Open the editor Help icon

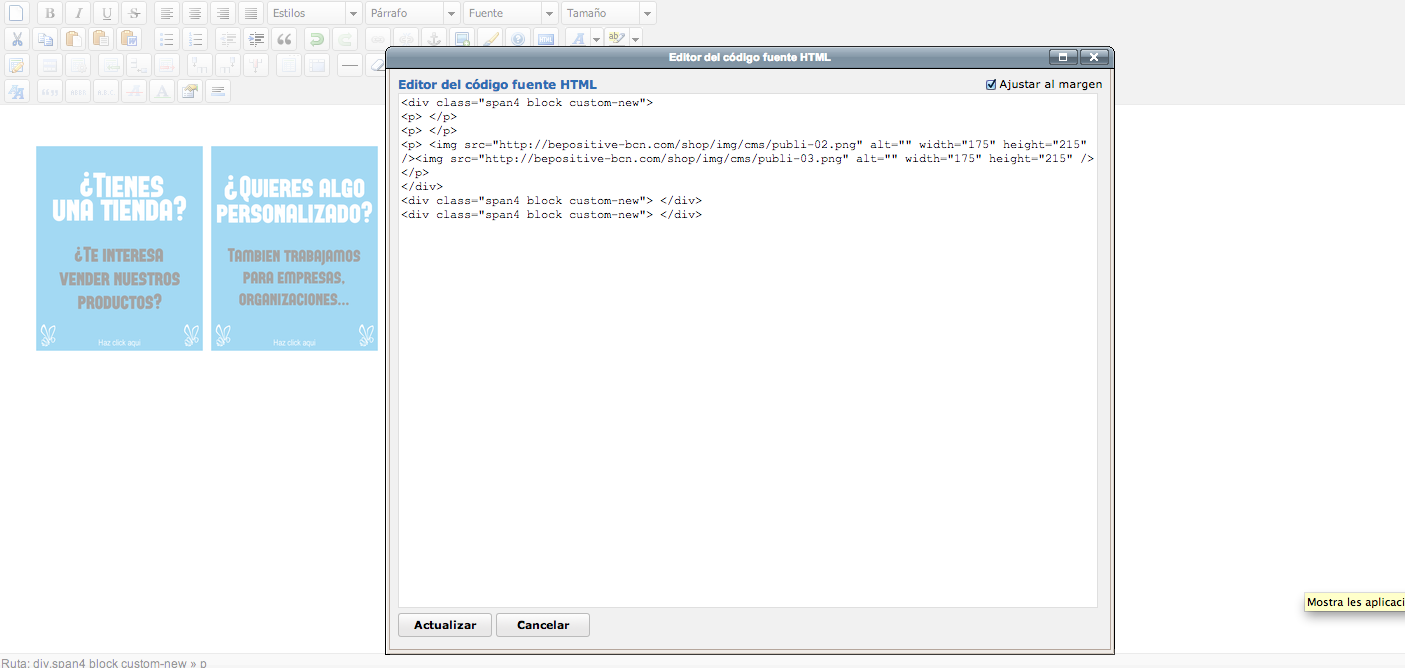tap(518, 39)
